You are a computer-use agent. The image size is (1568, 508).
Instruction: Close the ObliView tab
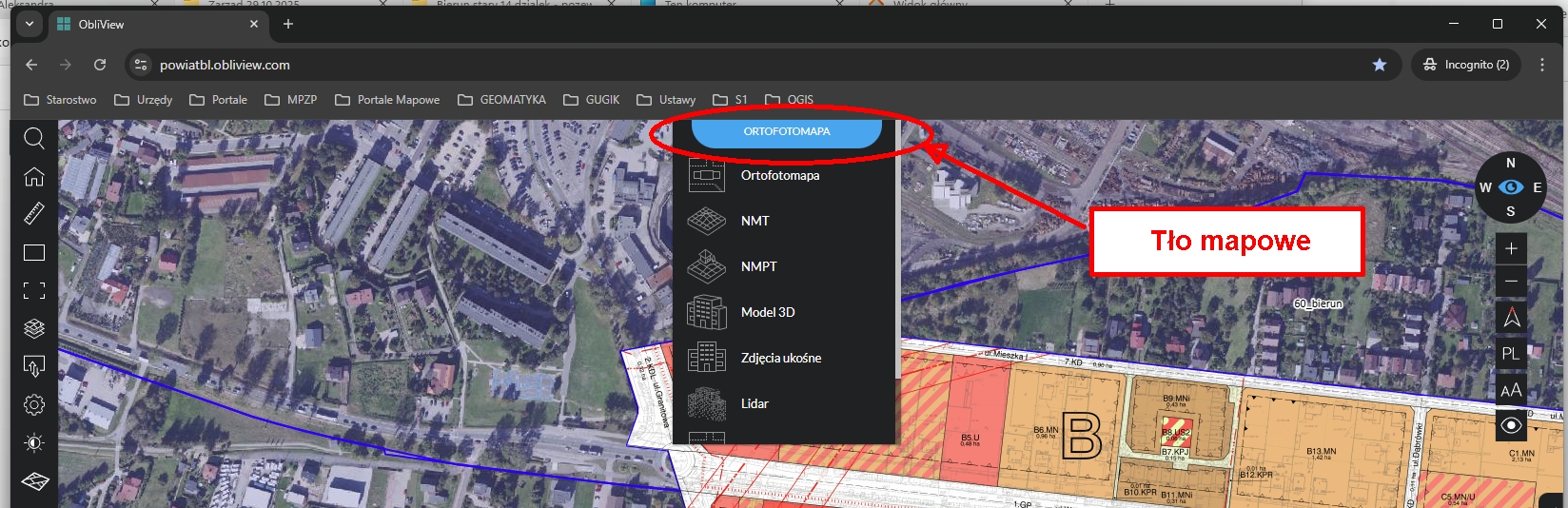(254, 24)
